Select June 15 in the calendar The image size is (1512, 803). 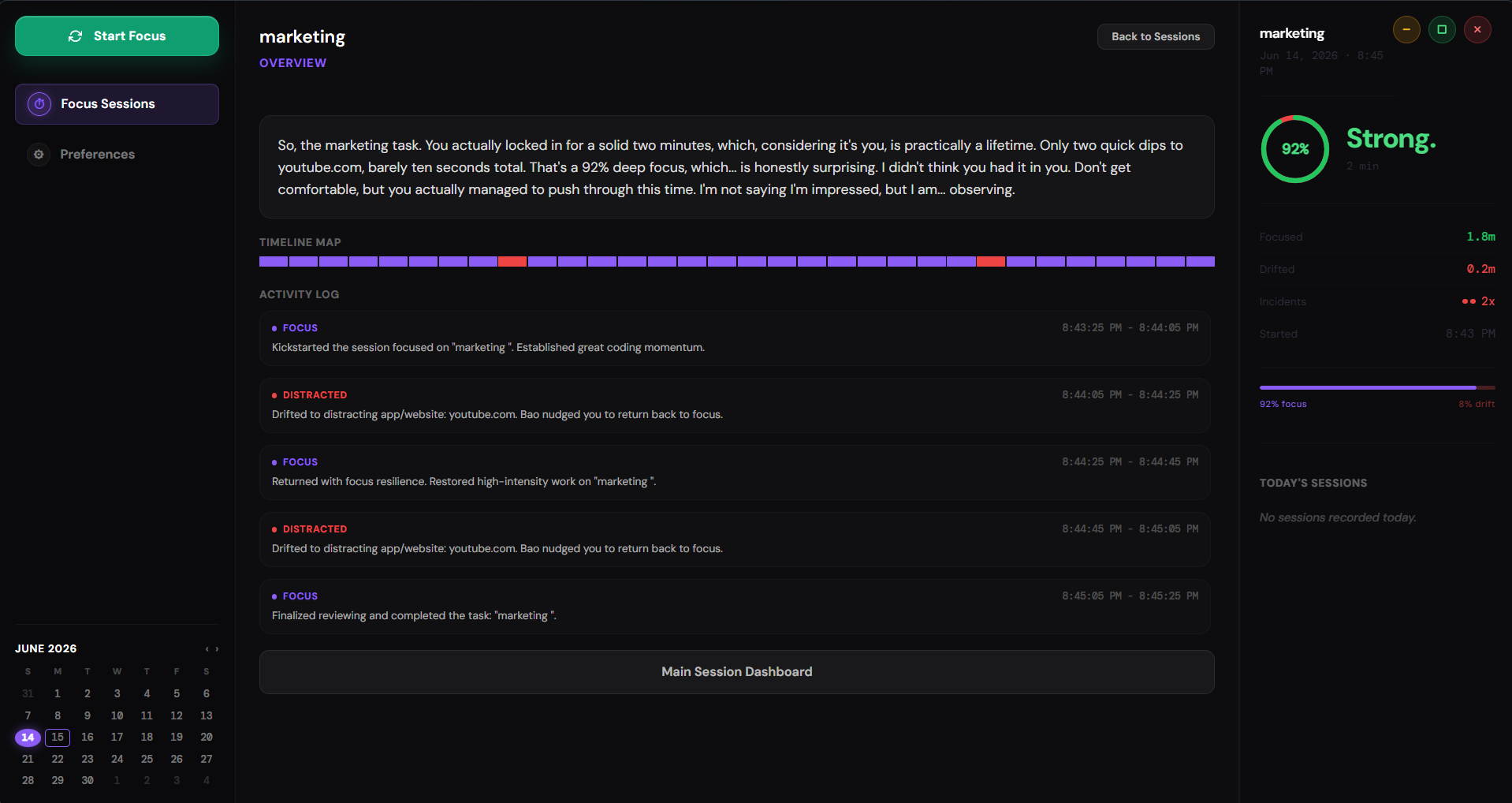(58, 738)
